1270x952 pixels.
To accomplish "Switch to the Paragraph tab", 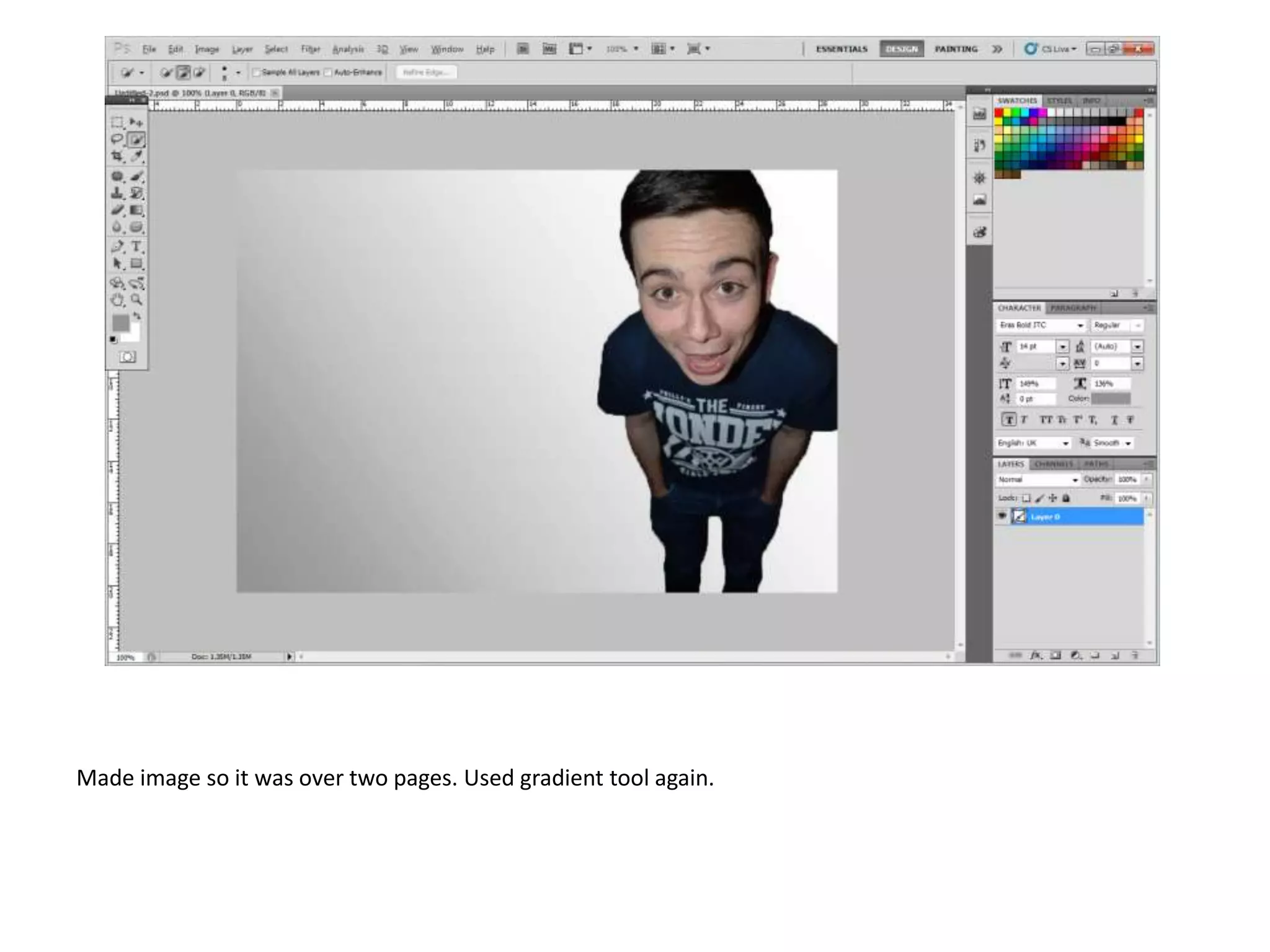I will (x=1074, y=308).
